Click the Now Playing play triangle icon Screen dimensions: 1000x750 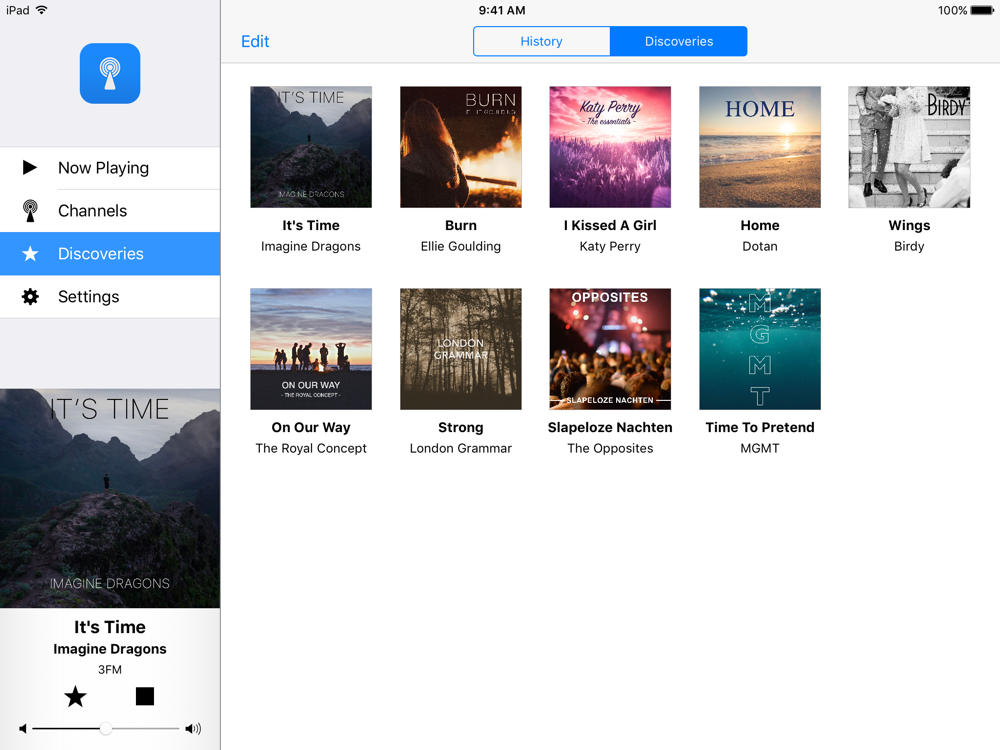click(x=29, y=168)
